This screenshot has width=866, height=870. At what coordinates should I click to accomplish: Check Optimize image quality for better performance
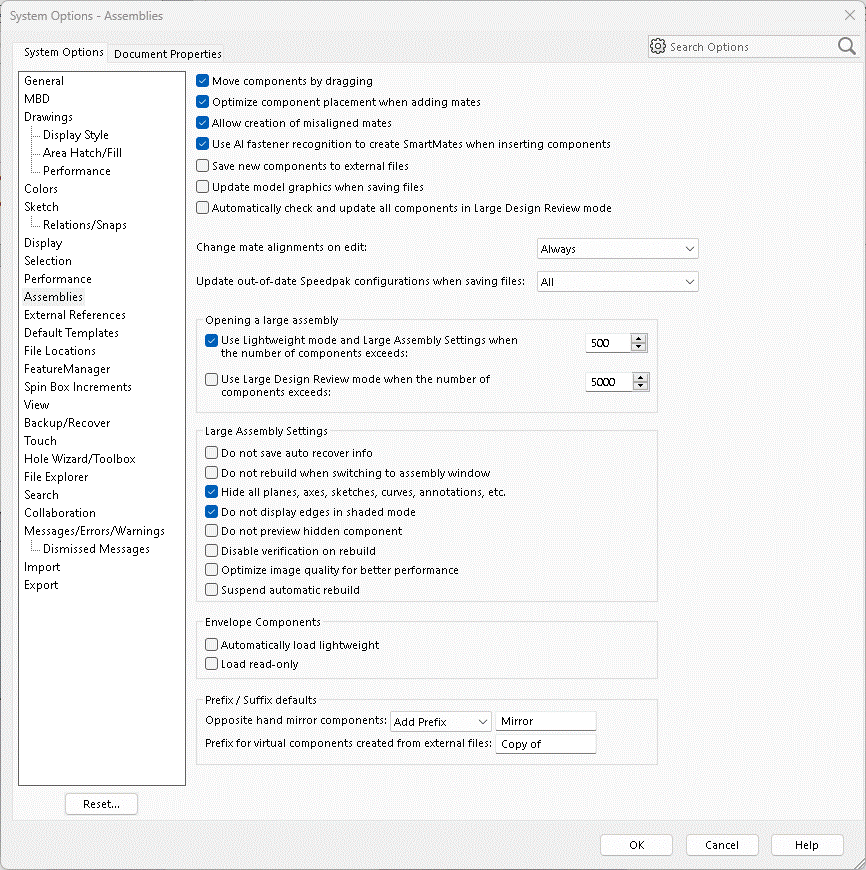pyautogui.click(x=211, y=570)
